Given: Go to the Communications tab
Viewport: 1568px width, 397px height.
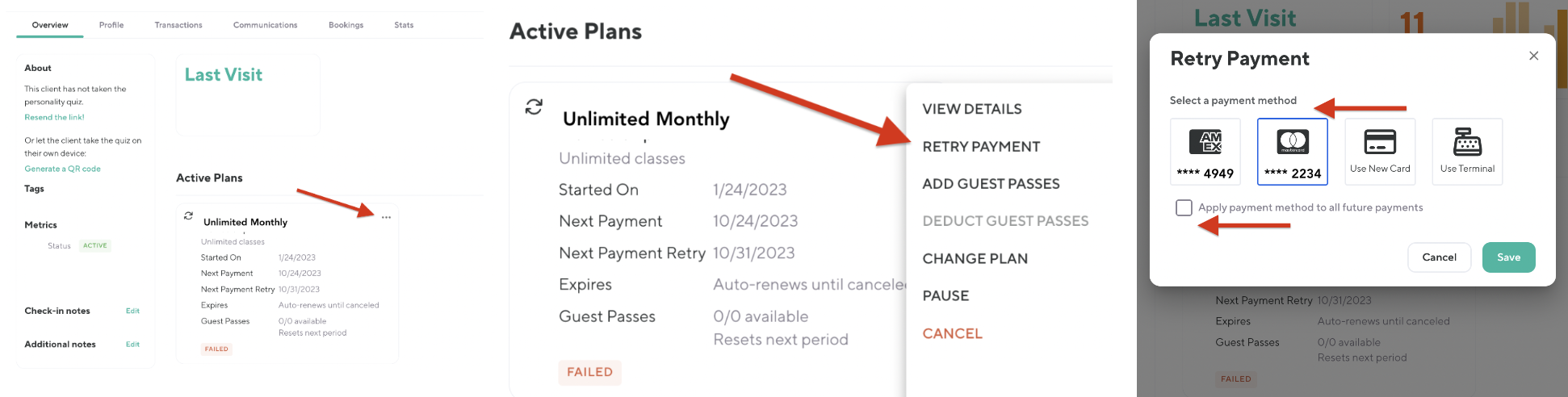Looking at the screenshot, I should click(265, 25).
